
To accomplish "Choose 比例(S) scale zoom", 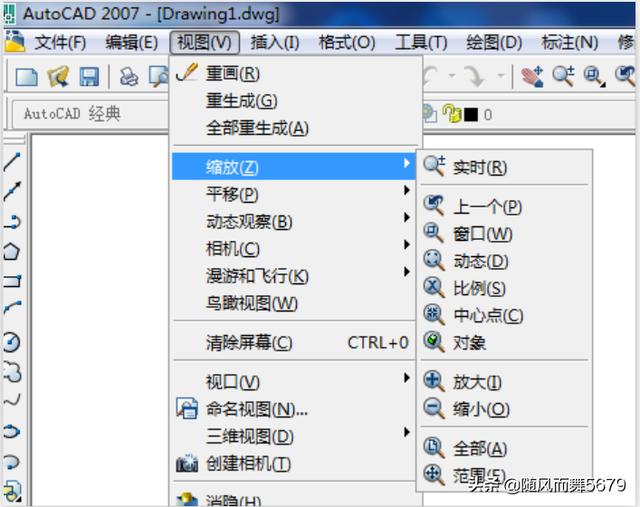I will tap(504, 288).
